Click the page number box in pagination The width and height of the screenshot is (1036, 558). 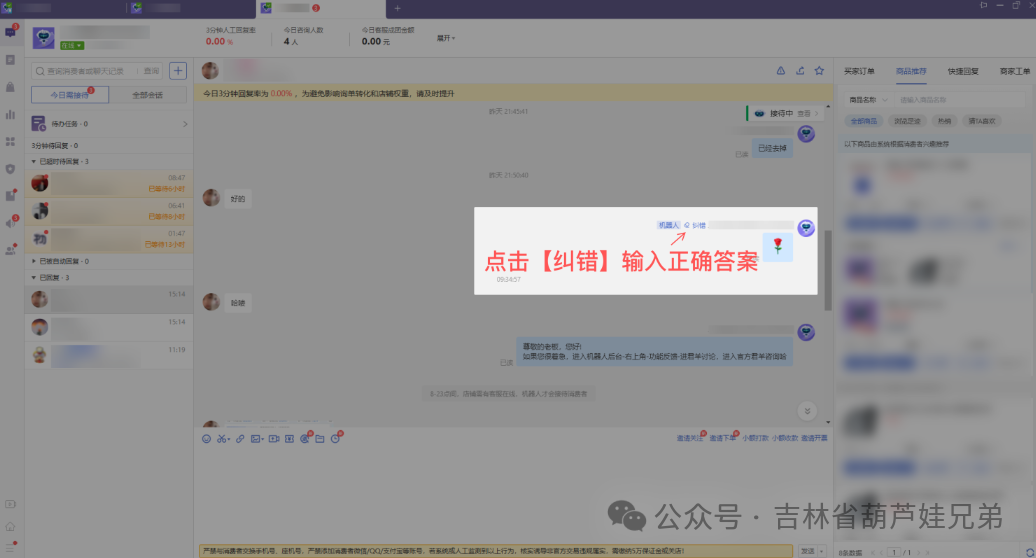895,552
